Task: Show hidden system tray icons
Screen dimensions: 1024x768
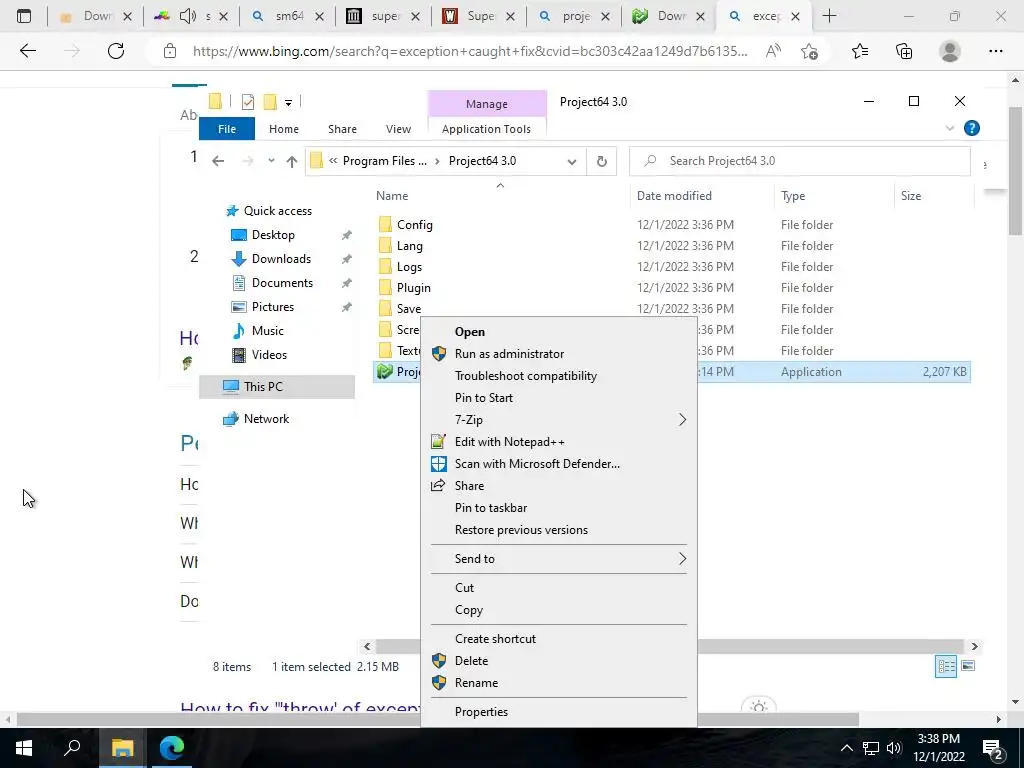Action: tap(846, 748)
